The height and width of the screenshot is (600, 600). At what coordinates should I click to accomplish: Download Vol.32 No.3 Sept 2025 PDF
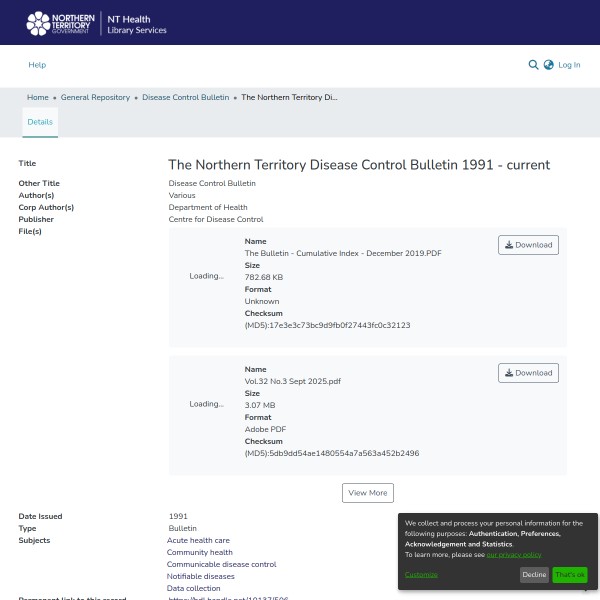click(528, 373)
